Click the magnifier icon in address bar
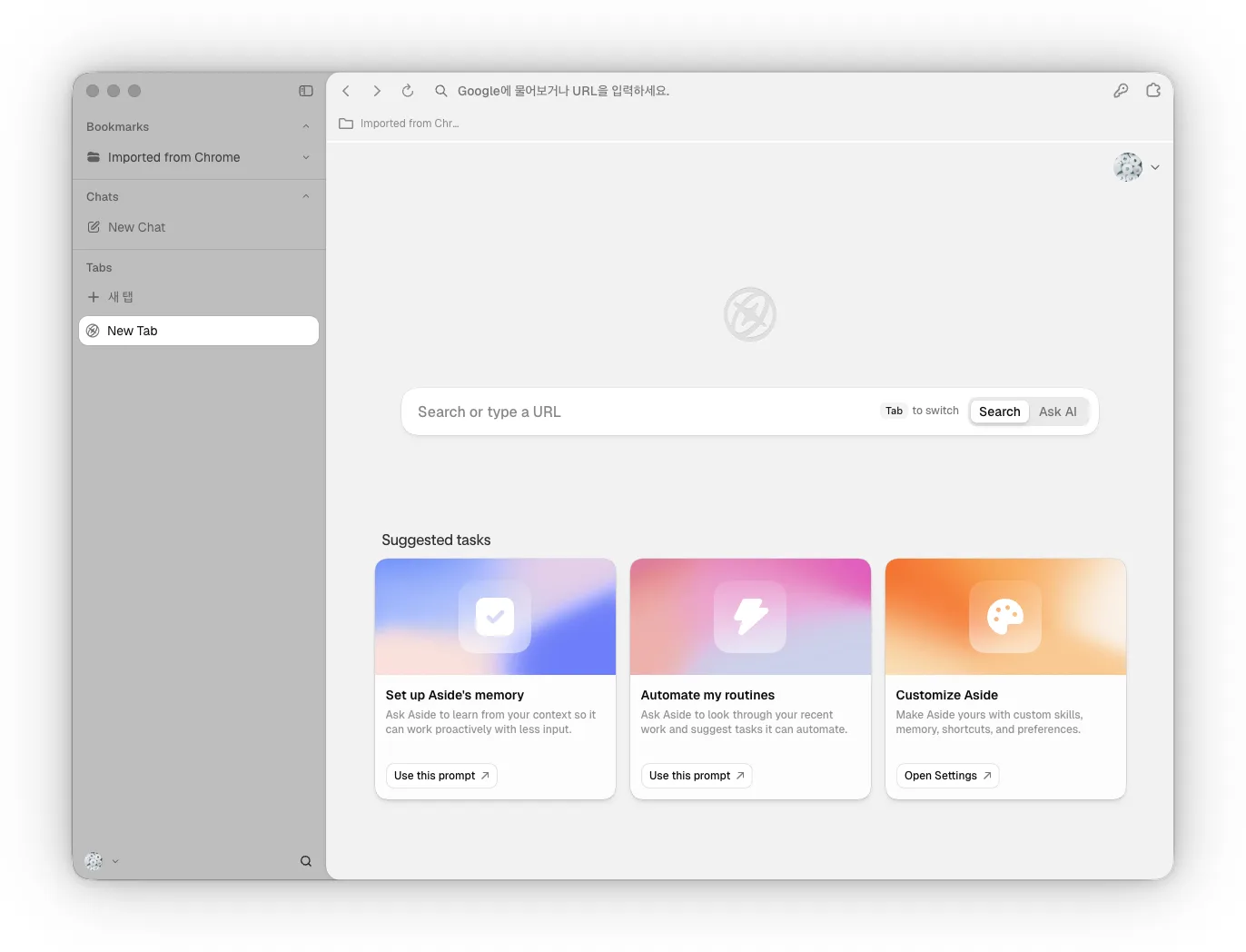Image resolution: width=1246 pixels, height=952 pixels. (x=441, y=91)
